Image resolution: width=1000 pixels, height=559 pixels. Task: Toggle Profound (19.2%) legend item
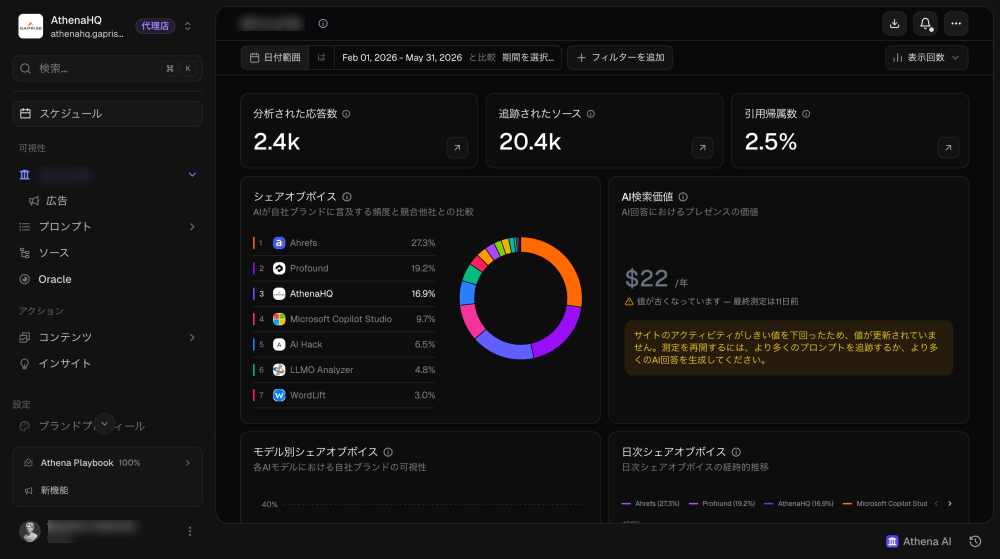pos(722,504)
